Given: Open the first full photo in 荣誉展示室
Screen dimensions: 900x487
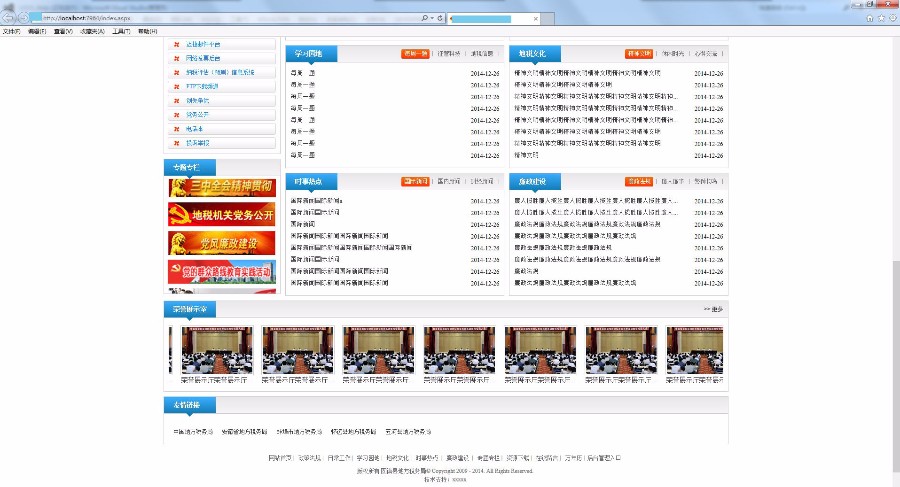Looking at the screenshot, I should (x=216, y=350).
